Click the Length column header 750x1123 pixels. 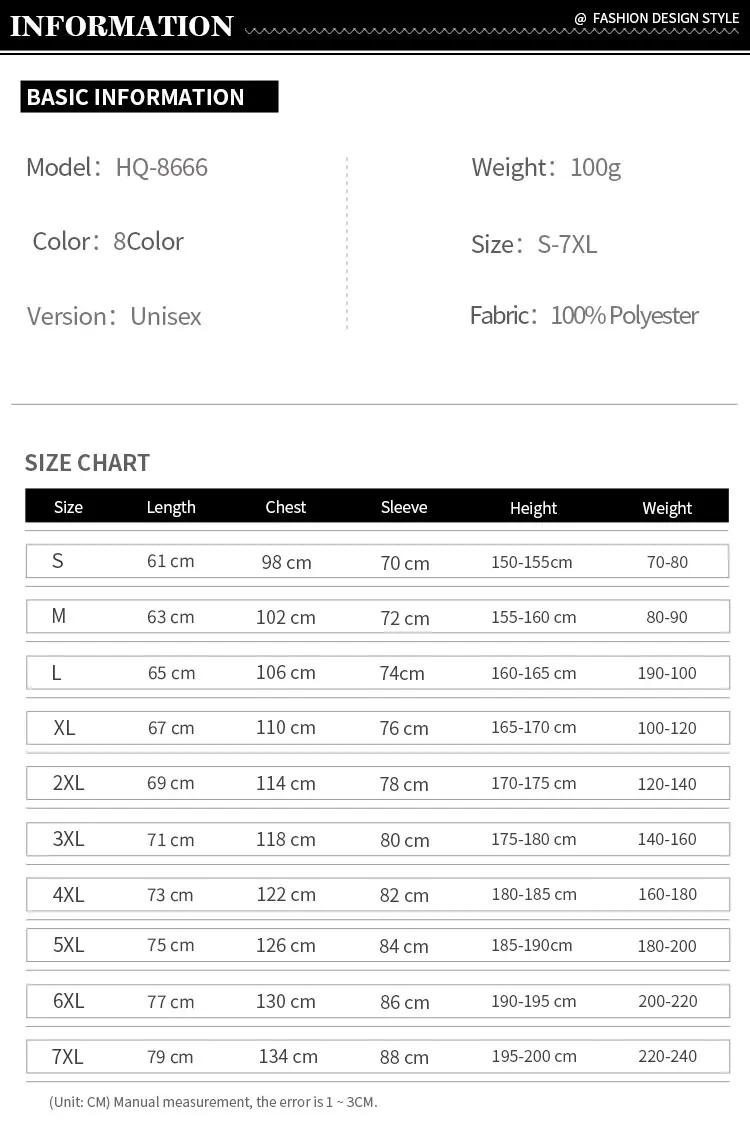point(171,507)
